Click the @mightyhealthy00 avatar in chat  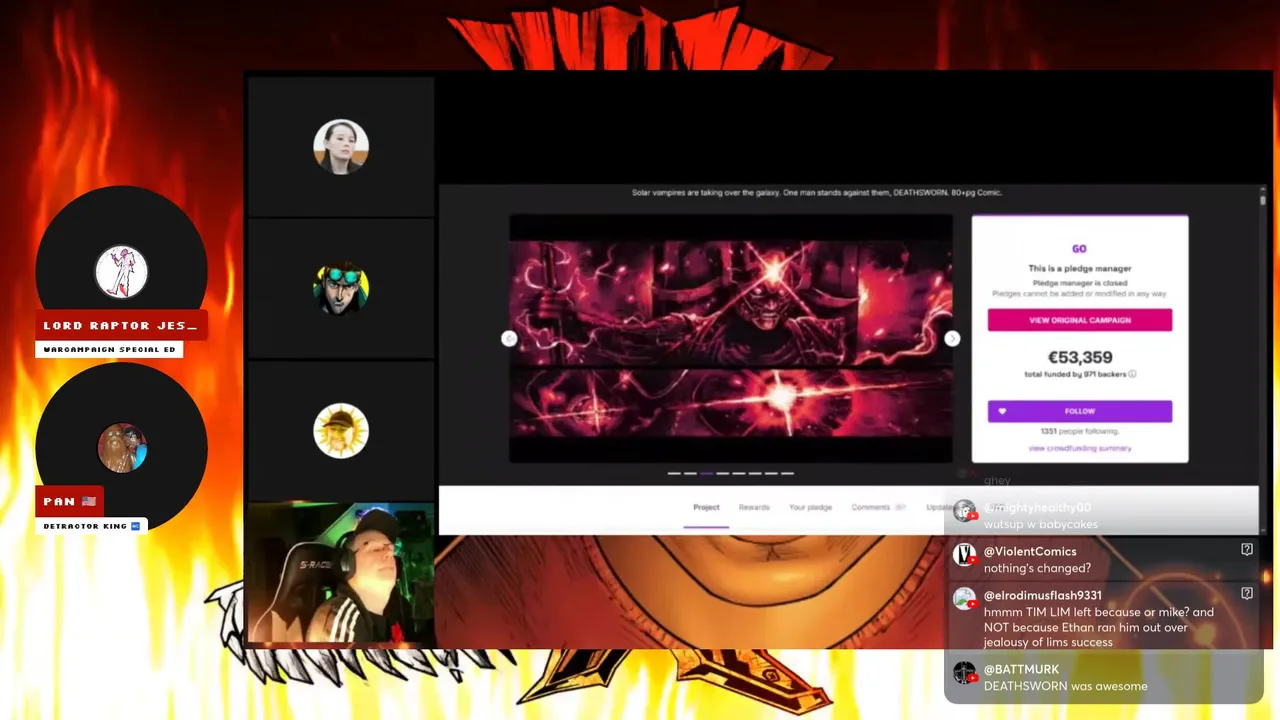tap(964, 510)
